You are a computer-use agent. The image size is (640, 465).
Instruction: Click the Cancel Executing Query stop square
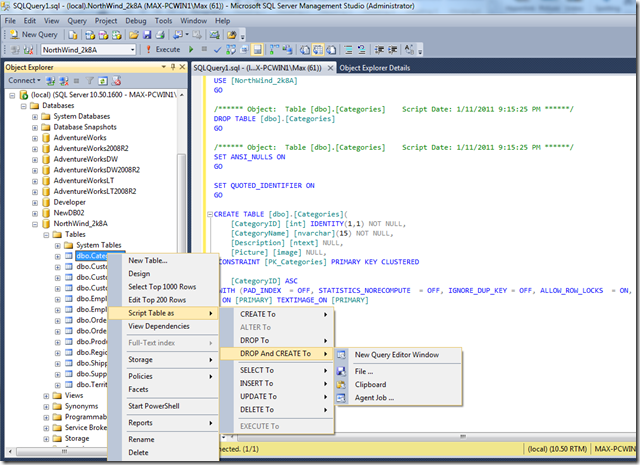click(x=204, y=49)
